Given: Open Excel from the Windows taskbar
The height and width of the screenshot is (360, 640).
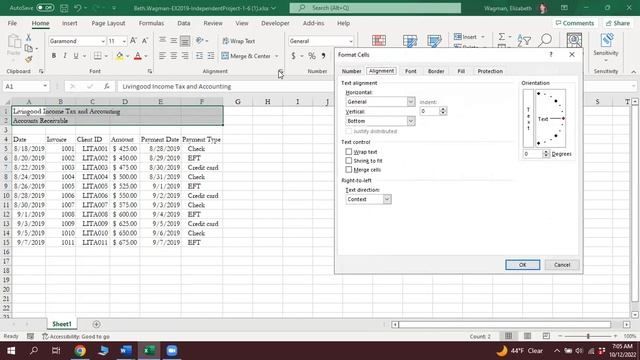Looking at the screenshot, I should [x=149, y=351].
